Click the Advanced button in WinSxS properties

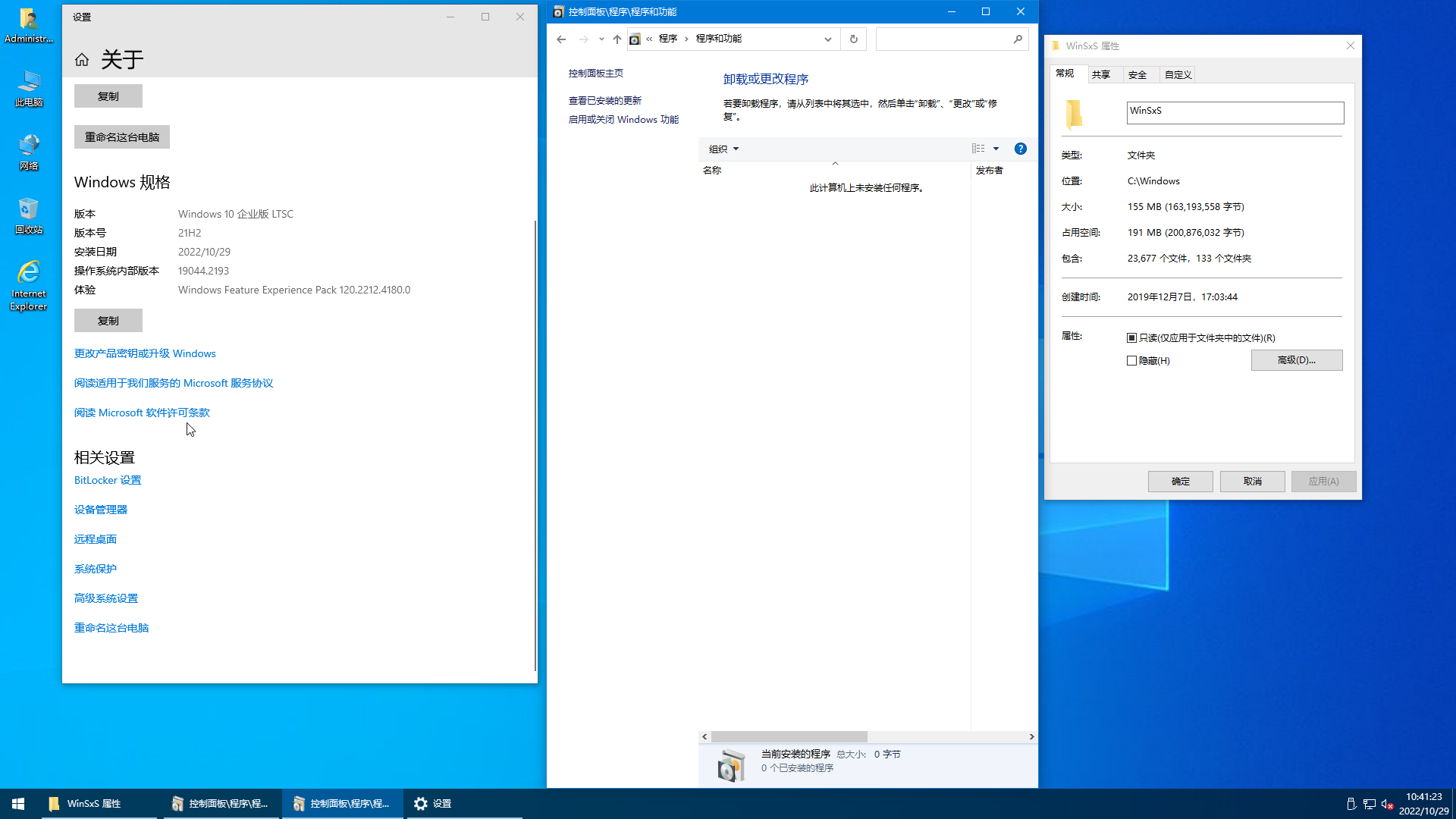tap(1297, 360)
